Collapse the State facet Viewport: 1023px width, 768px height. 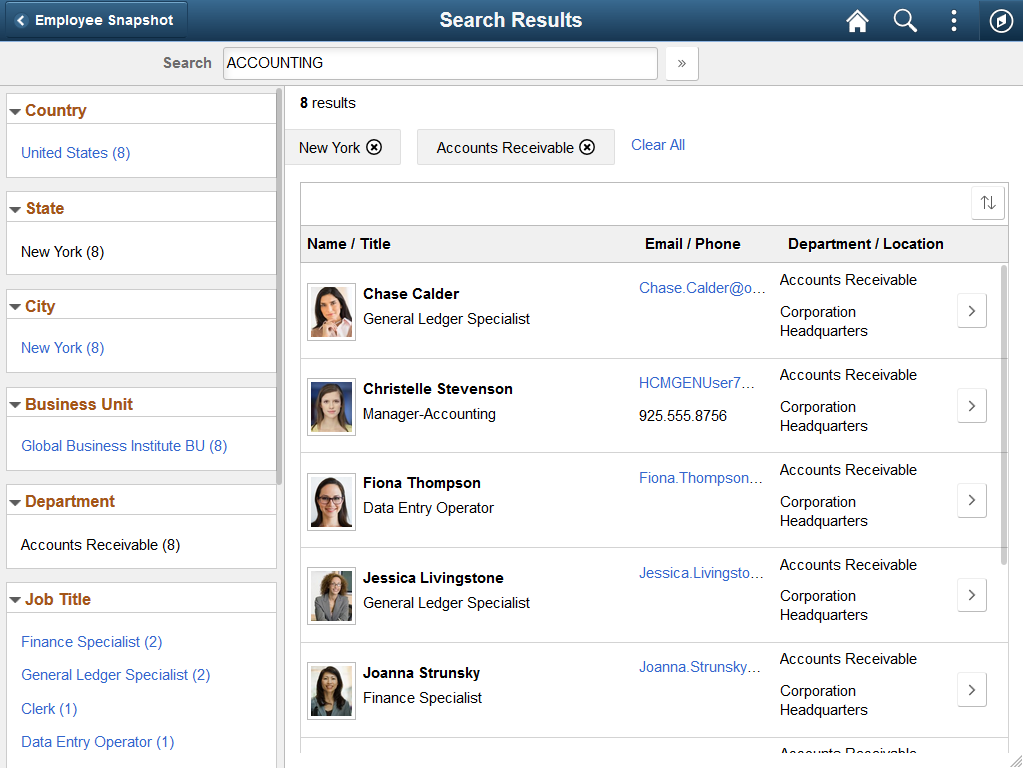pyautogui.click(x=16, y=209)
